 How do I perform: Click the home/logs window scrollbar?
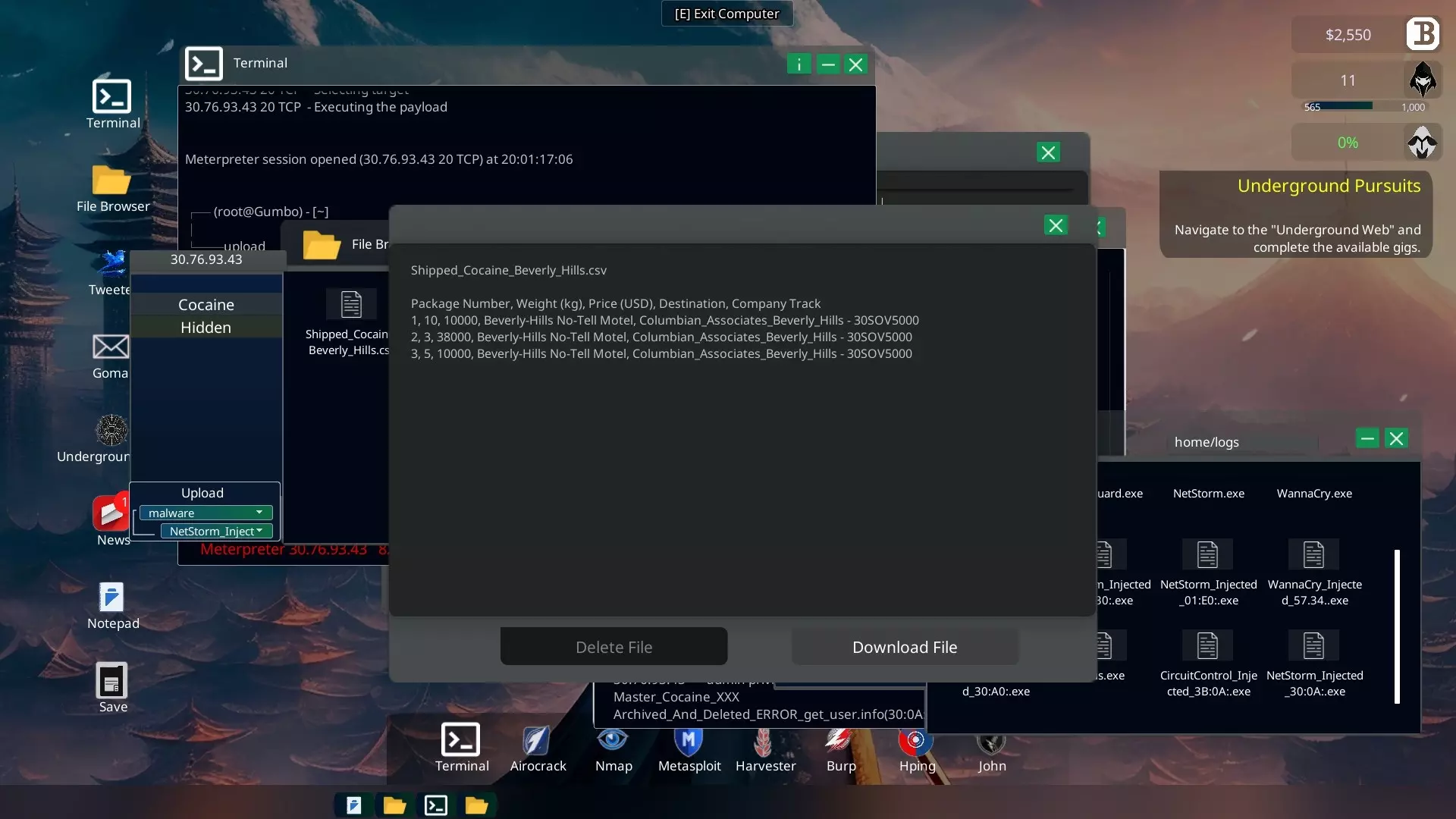point(1397,626)
